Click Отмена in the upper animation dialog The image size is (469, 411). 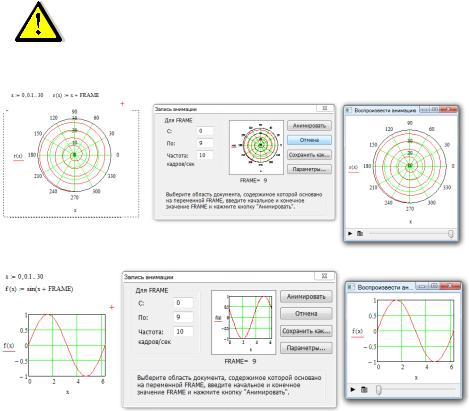309,140
